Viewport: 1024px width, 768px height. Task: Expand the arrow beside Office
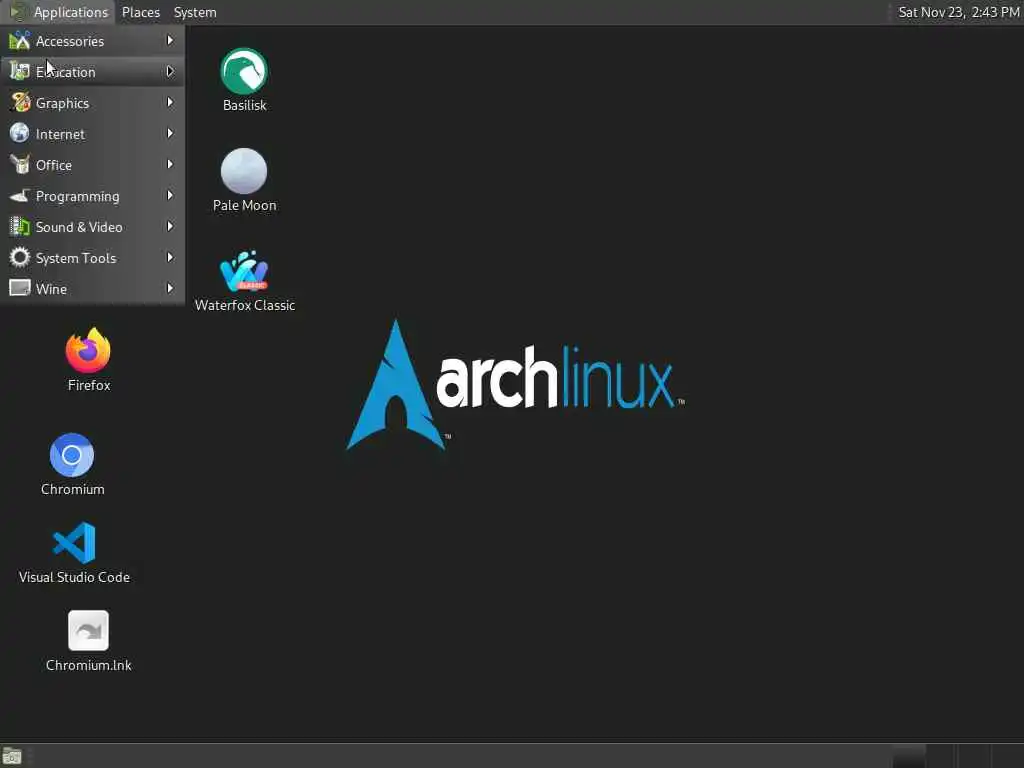pyautogui.click(x=170, y=165)
